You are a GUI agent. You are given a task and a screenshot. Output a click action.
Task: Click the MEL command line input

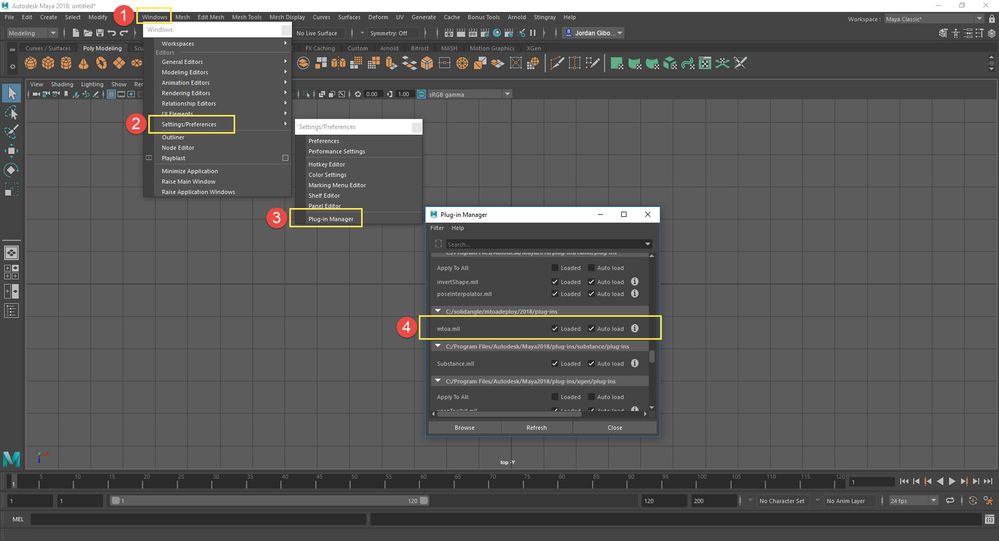tap(198, 519)
